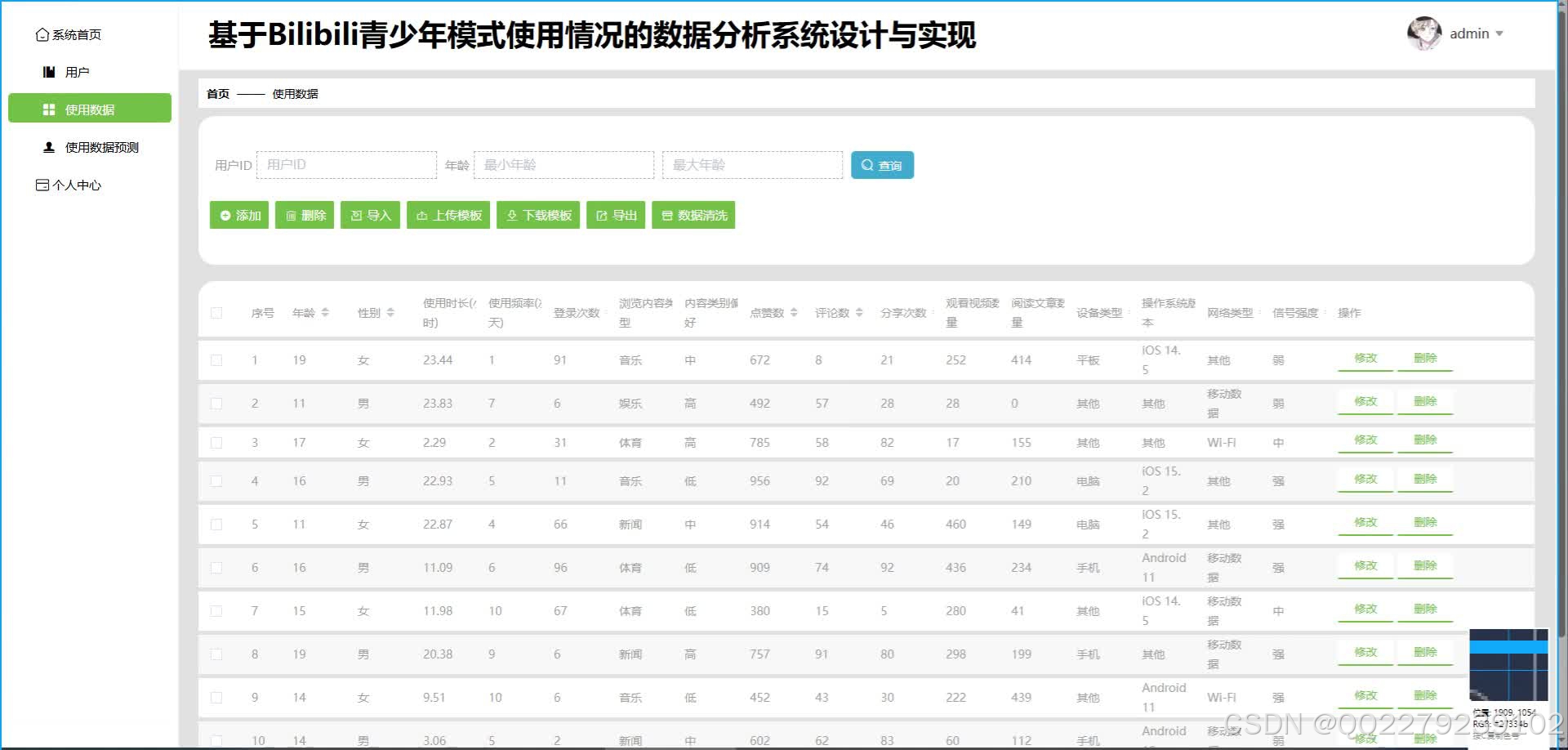1568x750 pixels.
Task: Click 首页 in the breadcrumb
Action: tap(217, 93)
